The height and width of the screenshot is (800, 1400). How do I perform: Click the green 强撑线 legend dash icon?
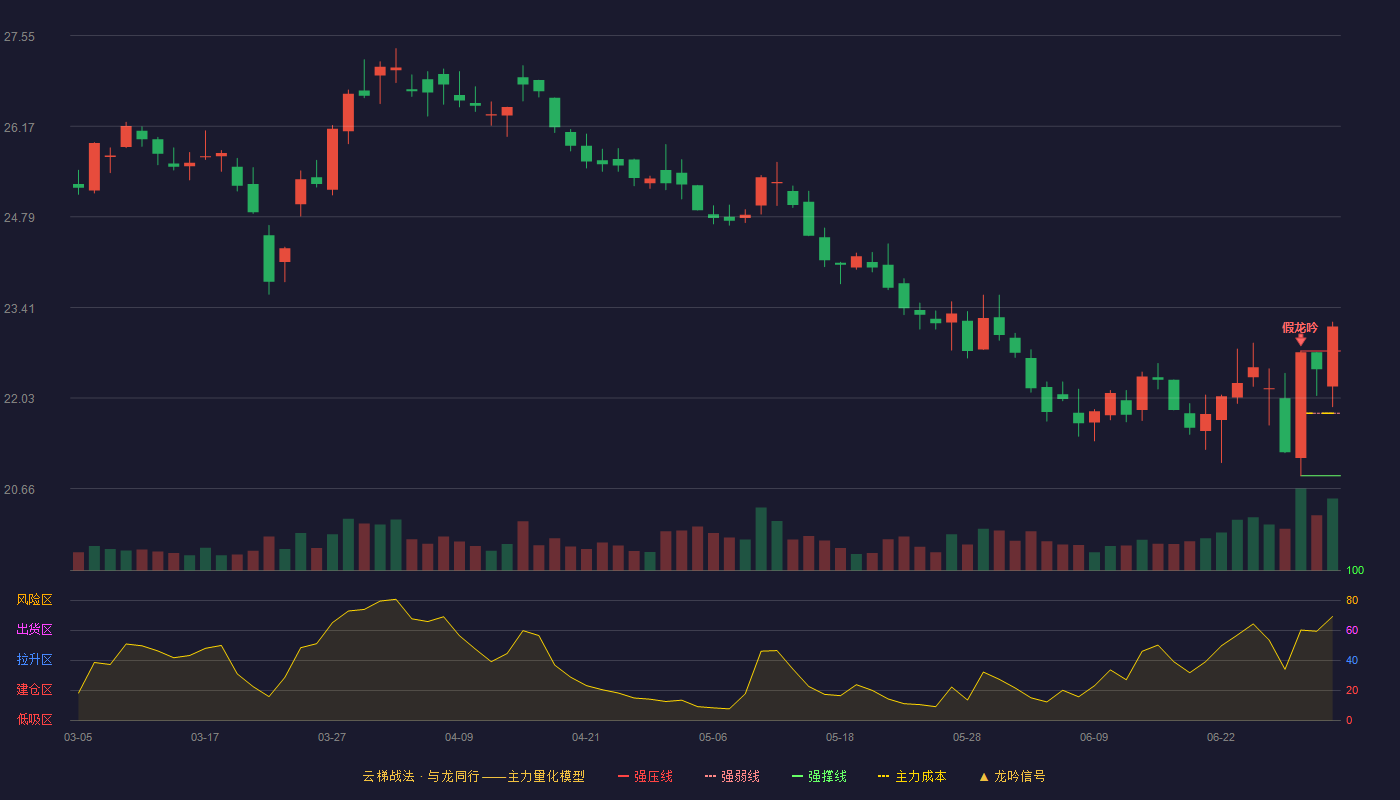pyautogui.click(x=797, y=776)
